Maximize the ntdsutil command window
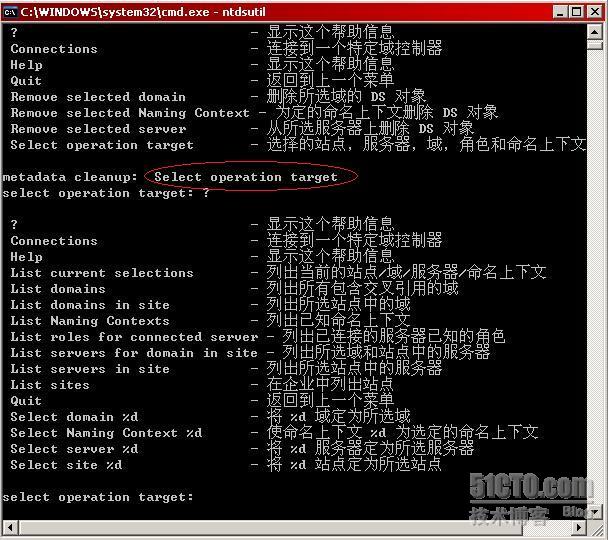Screen dimensions: 608x540 pos(577,12)
